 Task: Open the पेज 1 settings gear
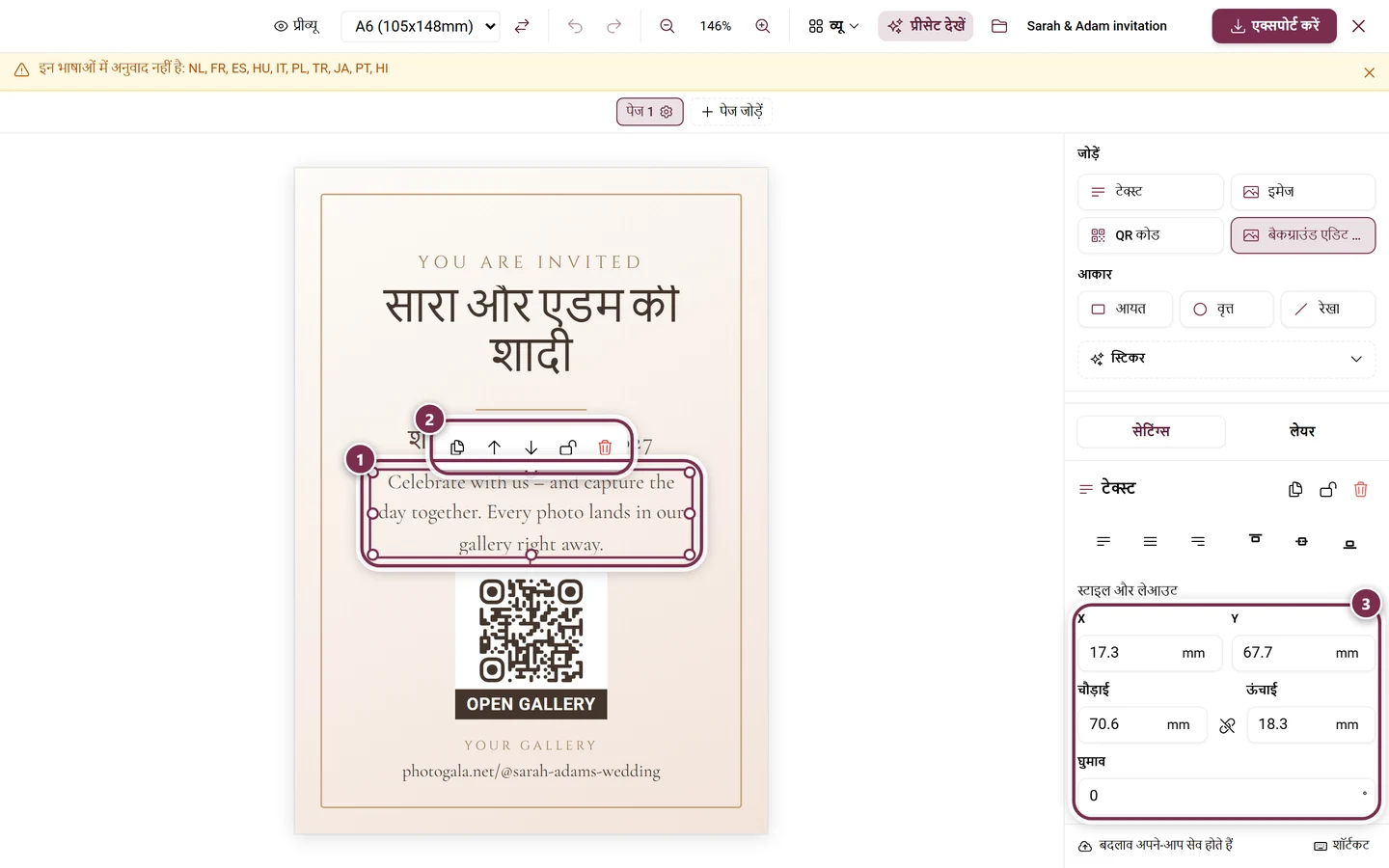point(667,112)
